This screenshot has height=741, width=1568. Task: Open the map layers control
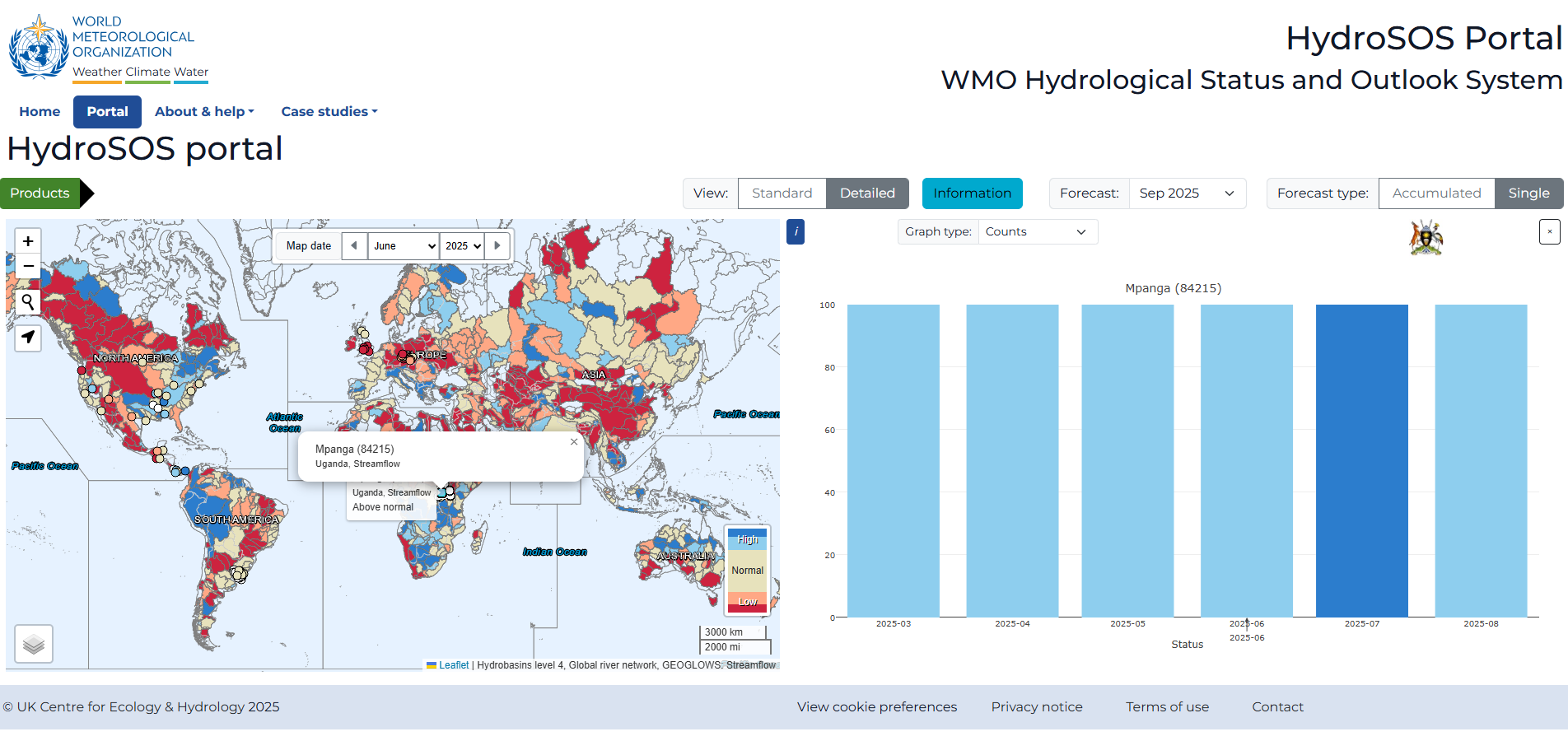click(34, 643)
